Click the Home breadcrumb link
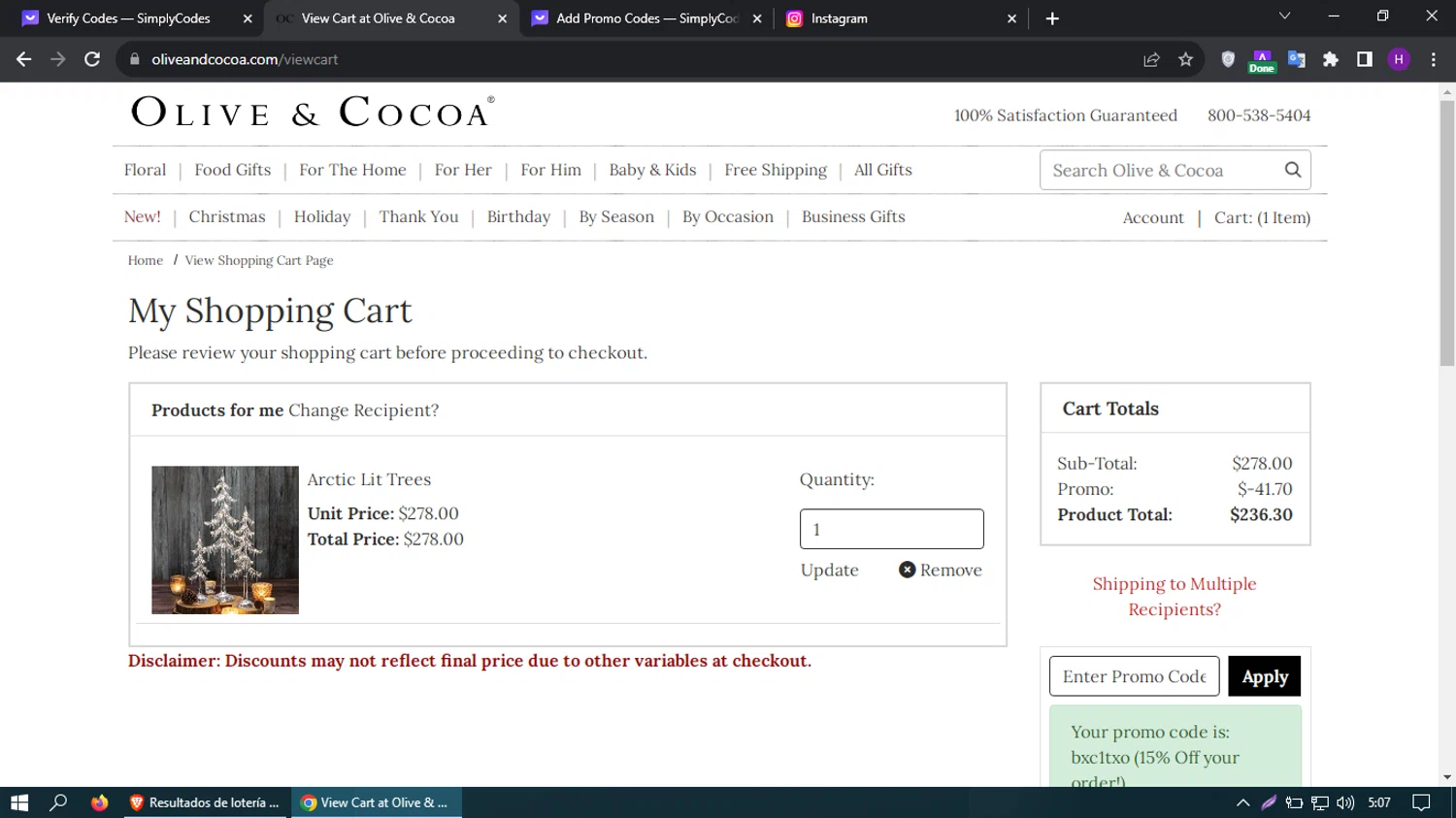 (x=146, y=260)
